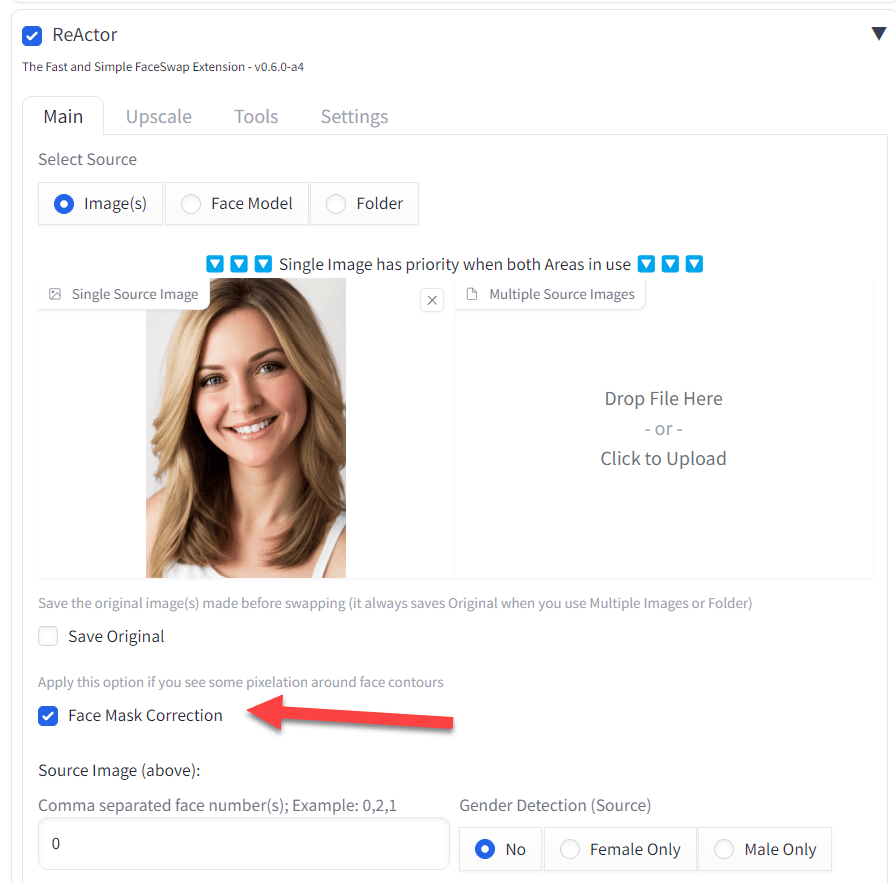Open the Settings tab

point(354,117)
